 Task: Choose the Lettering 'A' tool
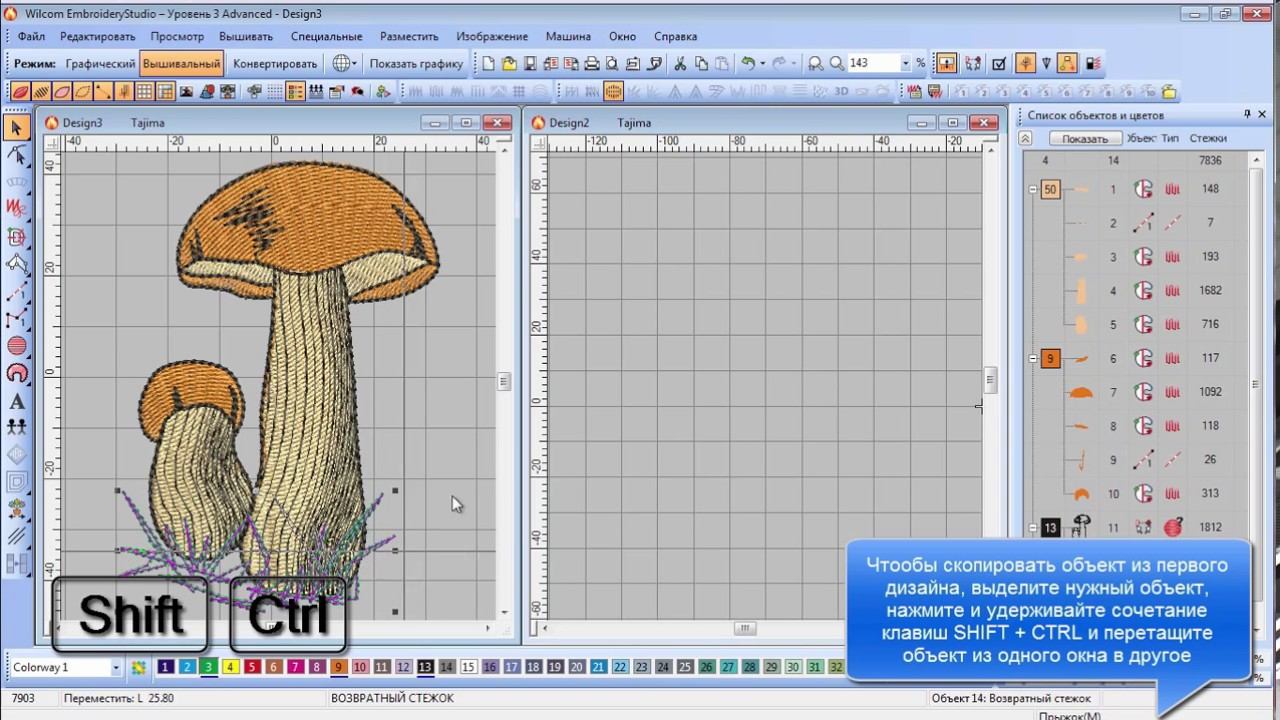click(16, 402)
